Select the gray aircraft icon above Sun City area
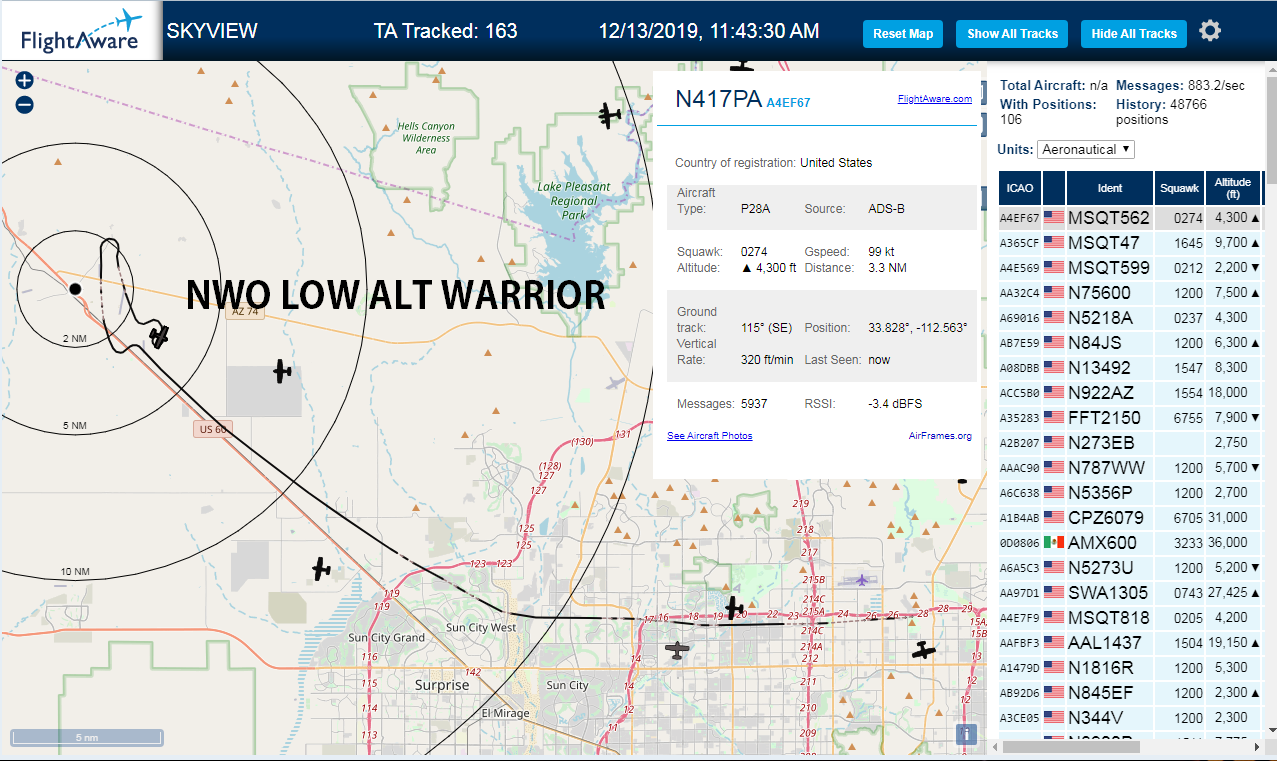The height and width of the screenshot is (761, 1277). click(x=678, y=651)
